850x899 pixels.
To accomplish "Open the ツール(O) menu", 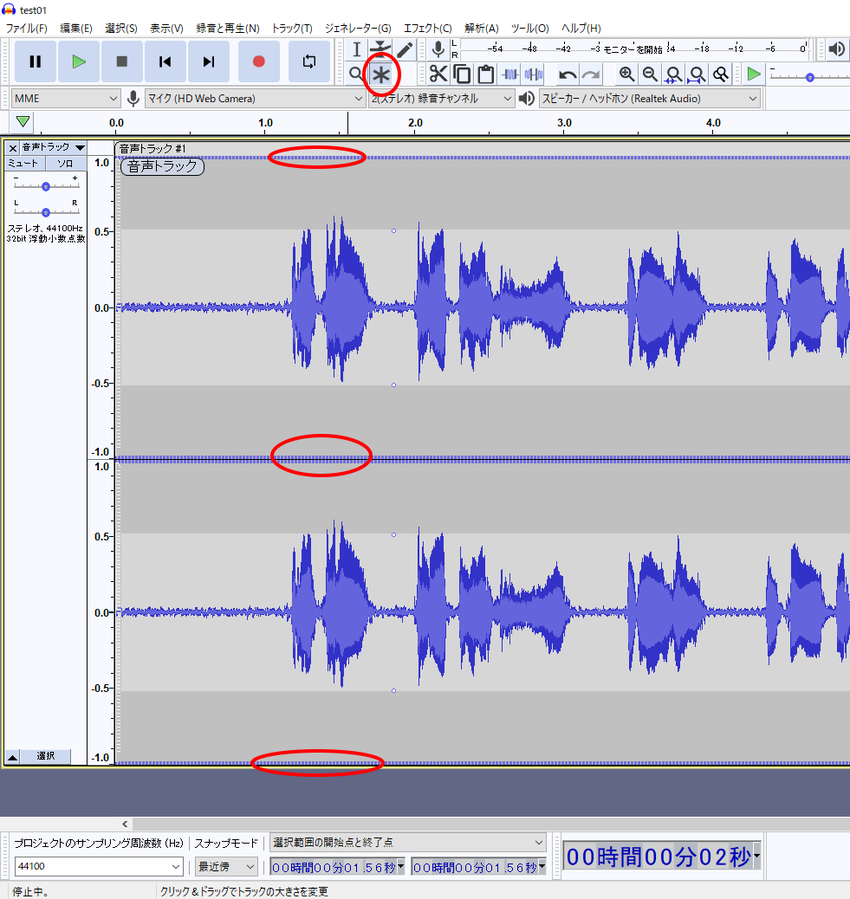I will [530, 28].
